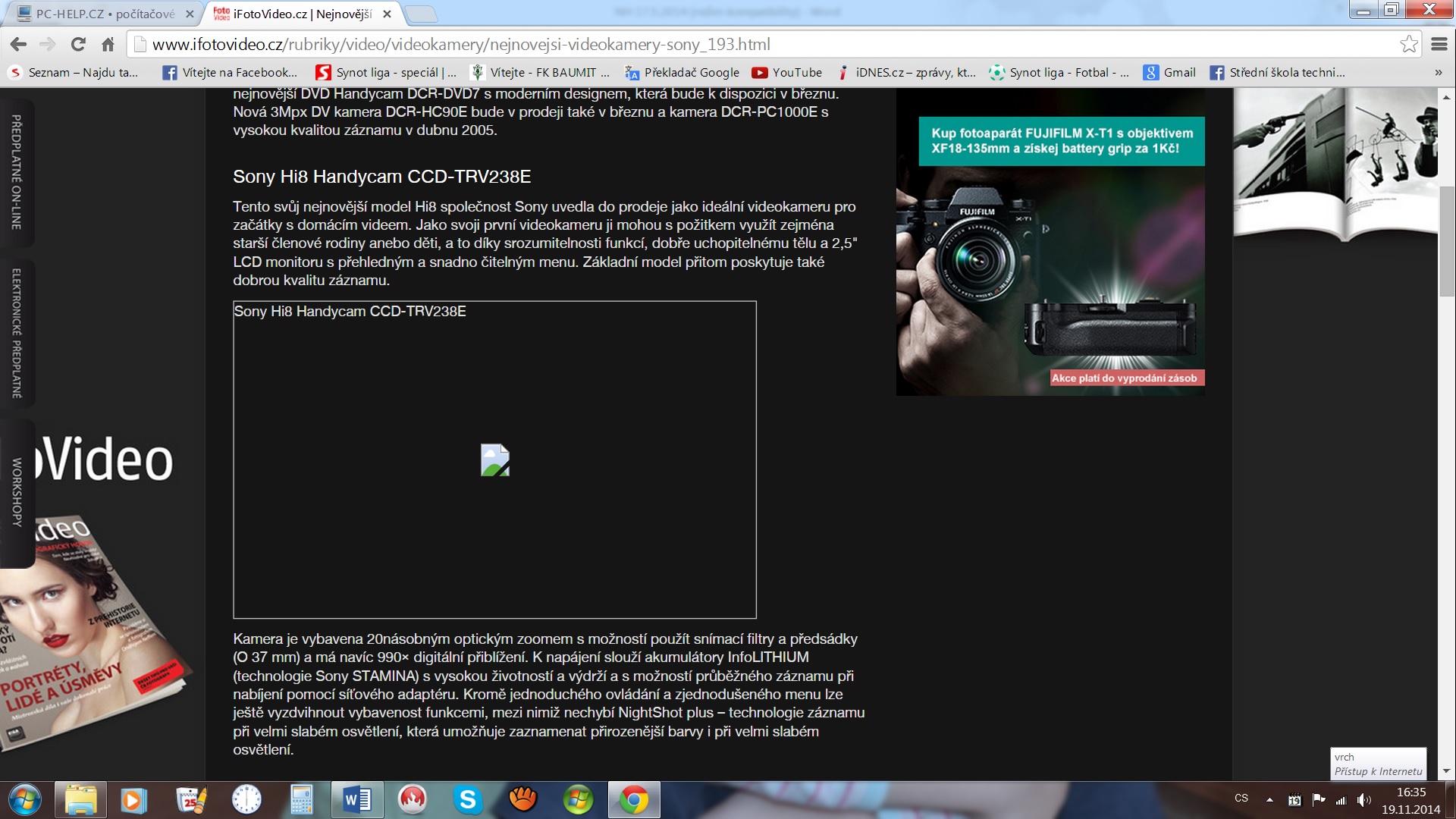This screenshot has height=819, width=1456.
Task: Open the YouTube bookmark
Action: click(787, 73)
